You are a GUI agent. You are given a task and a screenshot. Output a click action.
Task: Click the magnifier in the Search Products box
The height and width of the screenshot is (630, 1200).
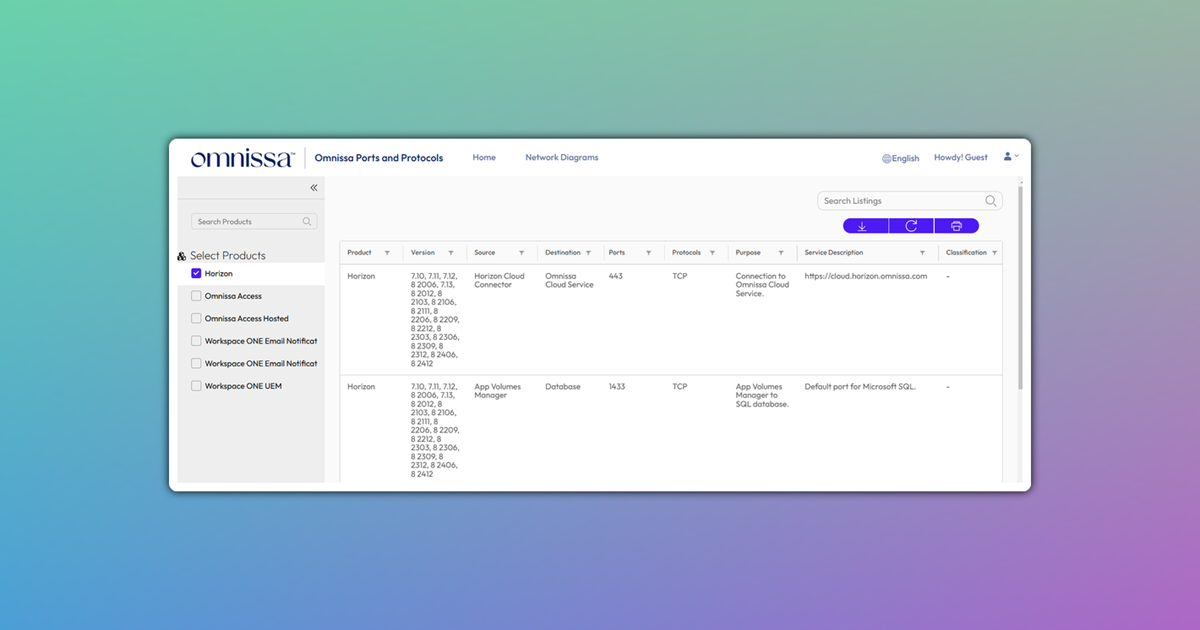(307, 221)
